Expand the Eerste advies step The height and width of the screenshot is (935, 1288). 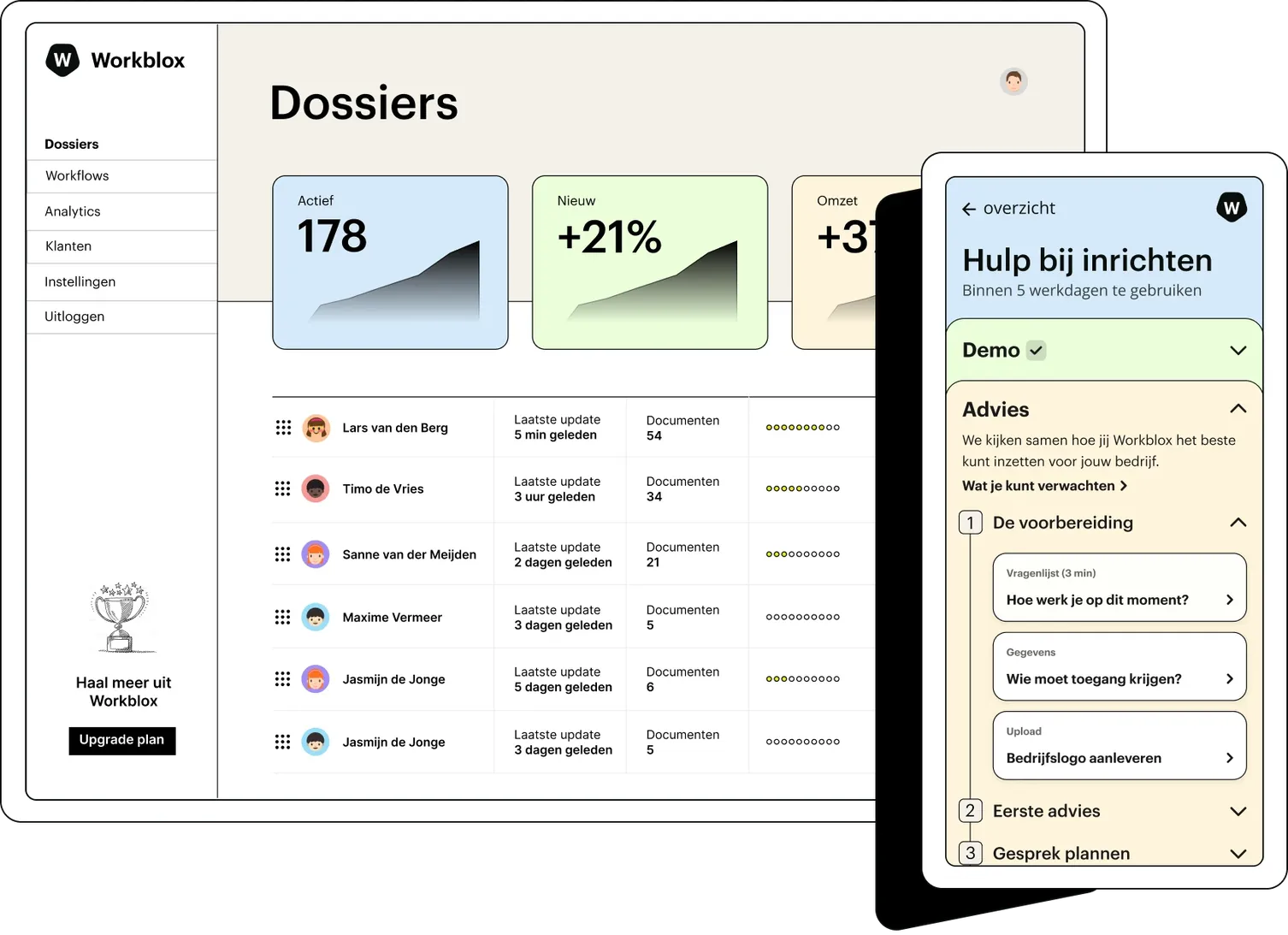1238,811
